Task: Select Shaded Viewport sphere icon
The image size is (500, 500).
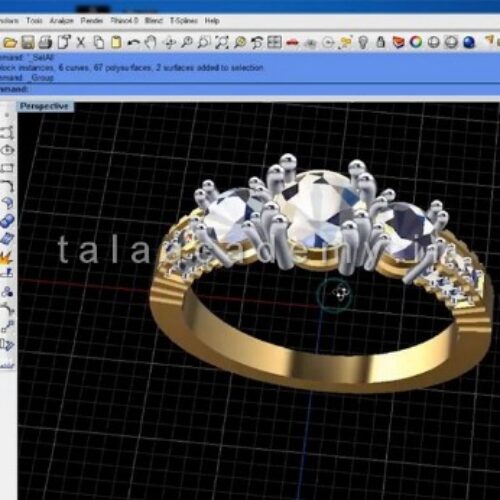Action: point(433,42)
